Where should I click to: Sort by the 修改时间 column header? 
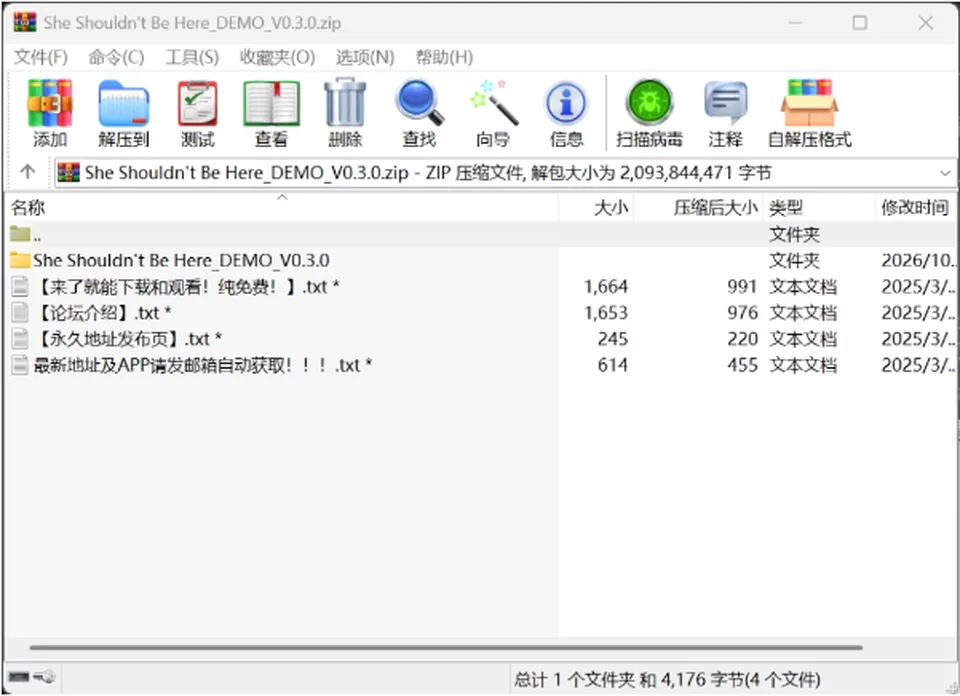coord(915,208)
